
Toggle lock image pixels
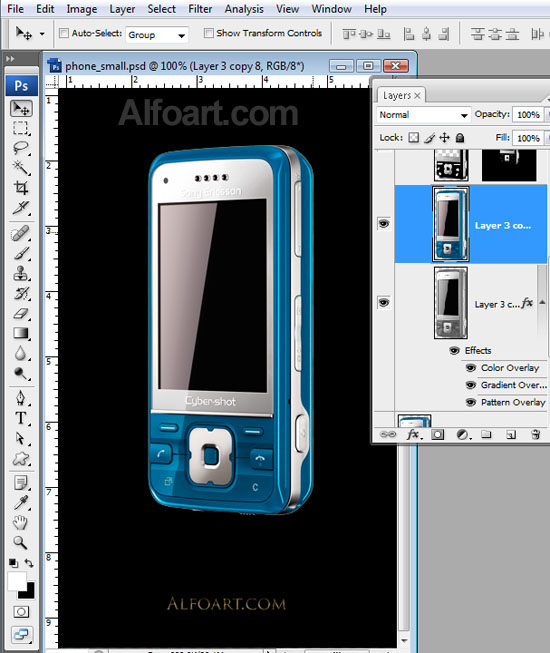429,137
